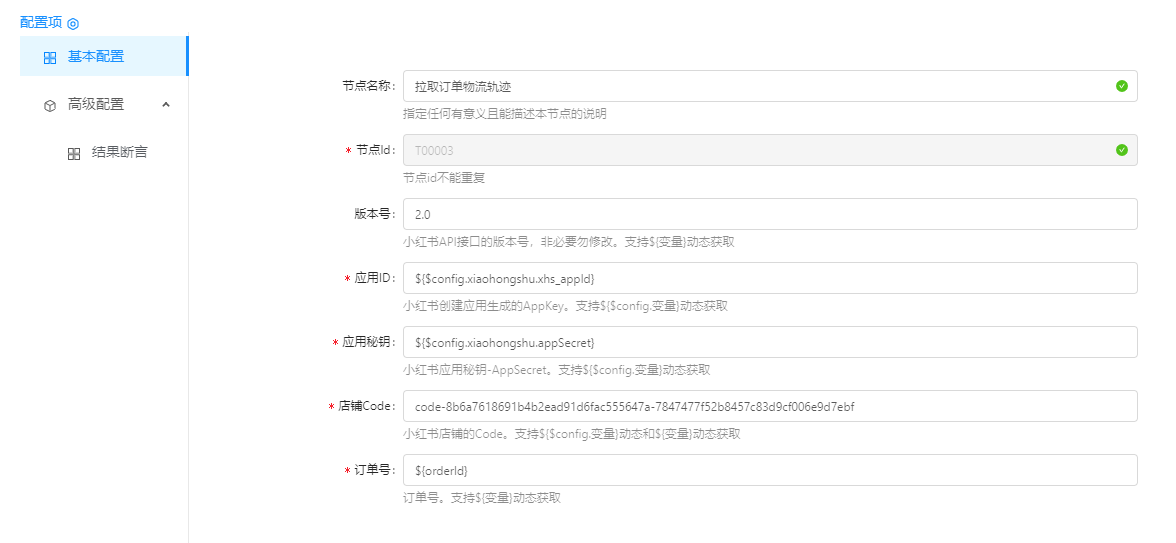Click the settings icon beside 配置项 title
This screenshot has height=543, width=1176.
click(73, 23)
